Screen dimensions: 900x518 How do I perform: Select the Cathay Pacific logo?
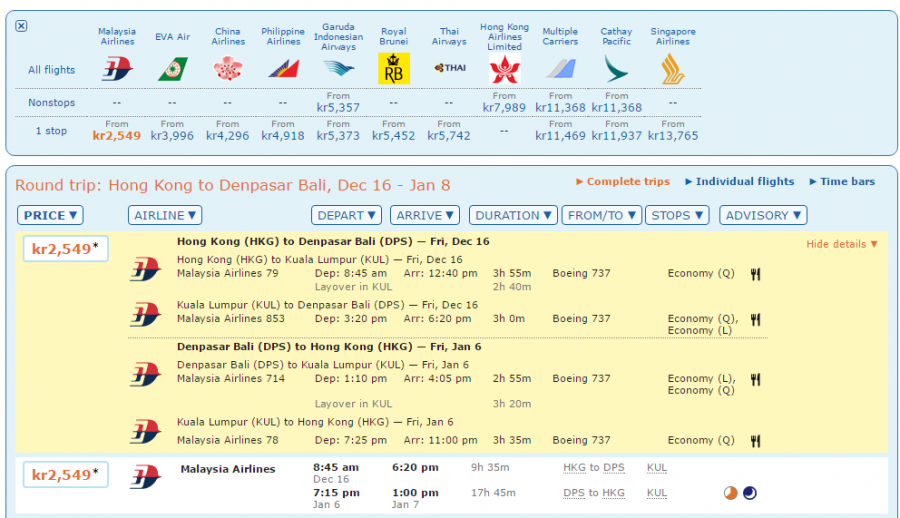[x=616, y=69]
